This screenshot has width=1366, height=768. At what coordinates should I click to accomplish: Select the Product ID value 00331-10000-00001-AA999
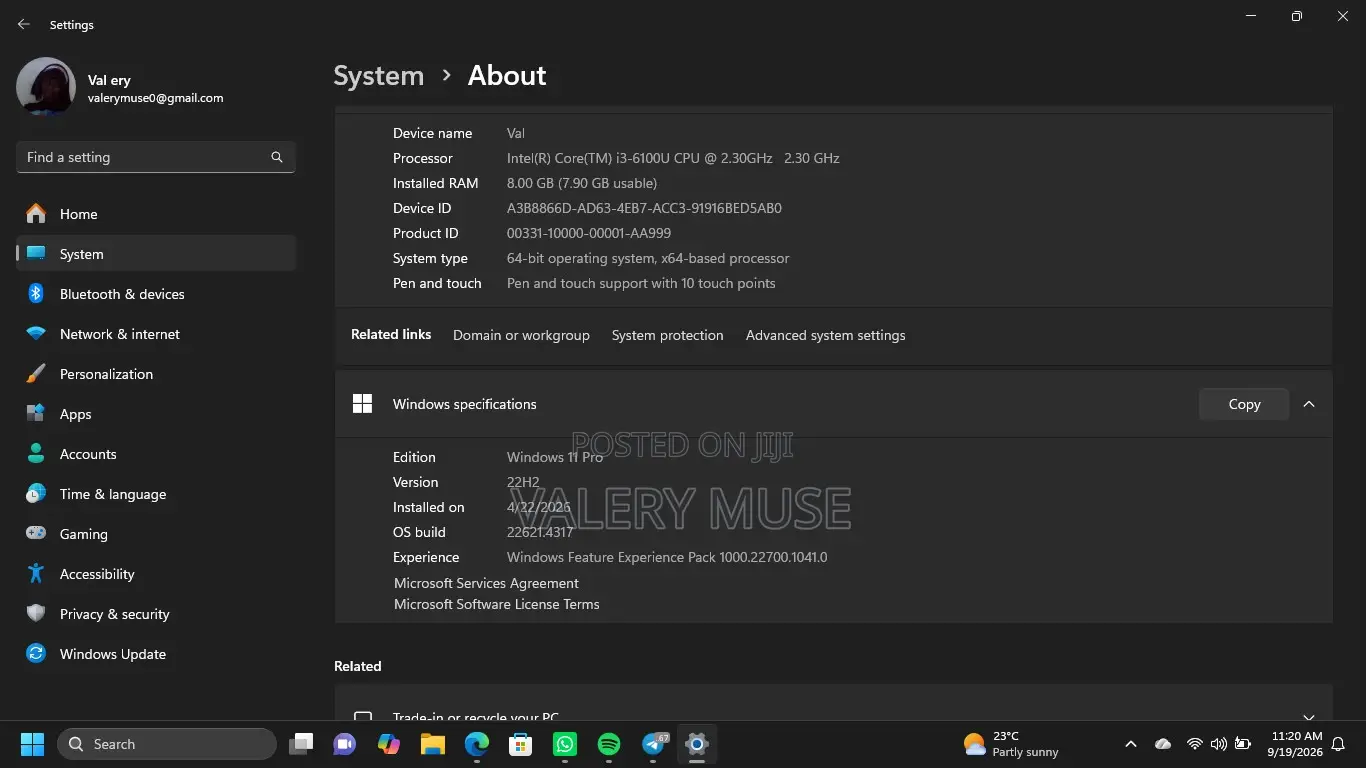coord(589,233)
